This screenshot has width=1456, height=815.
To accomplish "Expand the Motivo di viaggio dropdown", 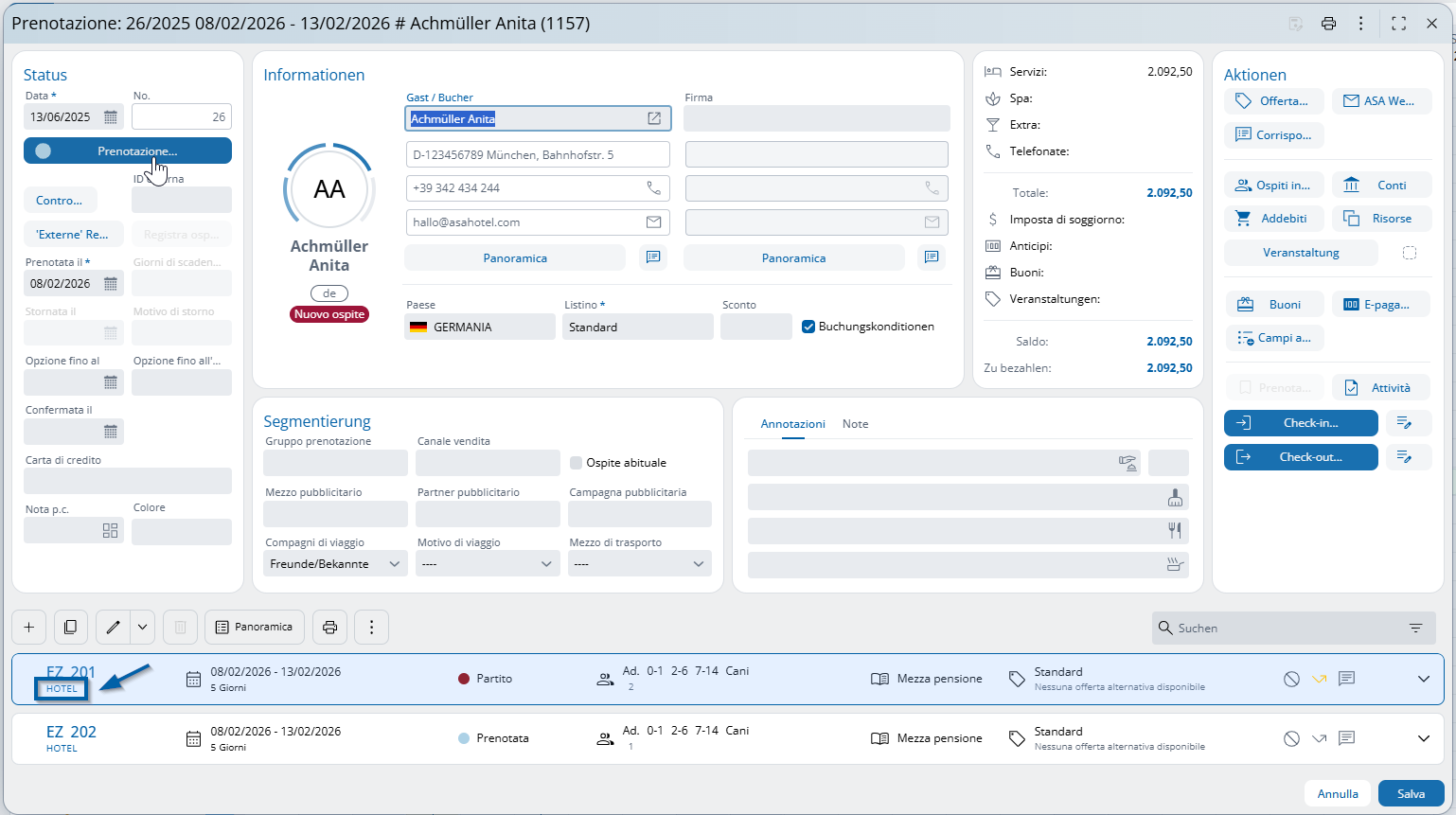I will click(488, 564).
